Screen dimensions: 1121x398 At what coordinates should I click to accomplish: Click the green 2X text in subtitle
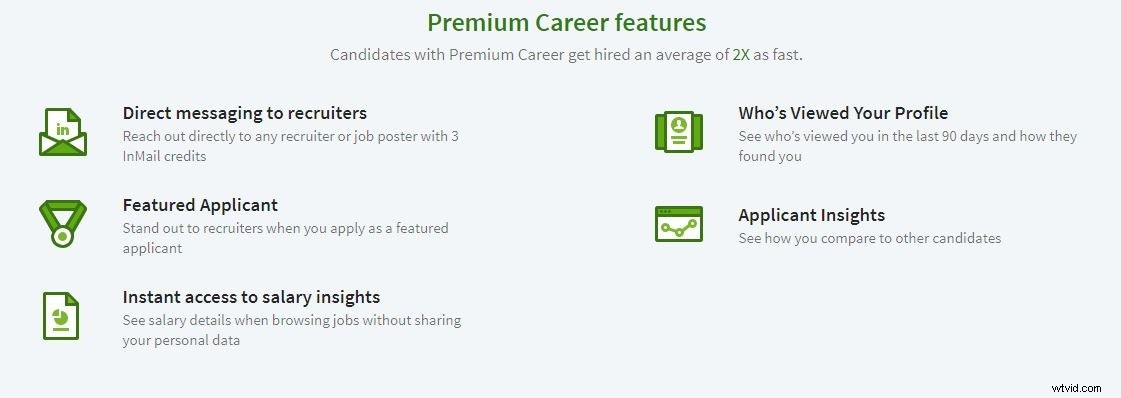pos(741,55)
